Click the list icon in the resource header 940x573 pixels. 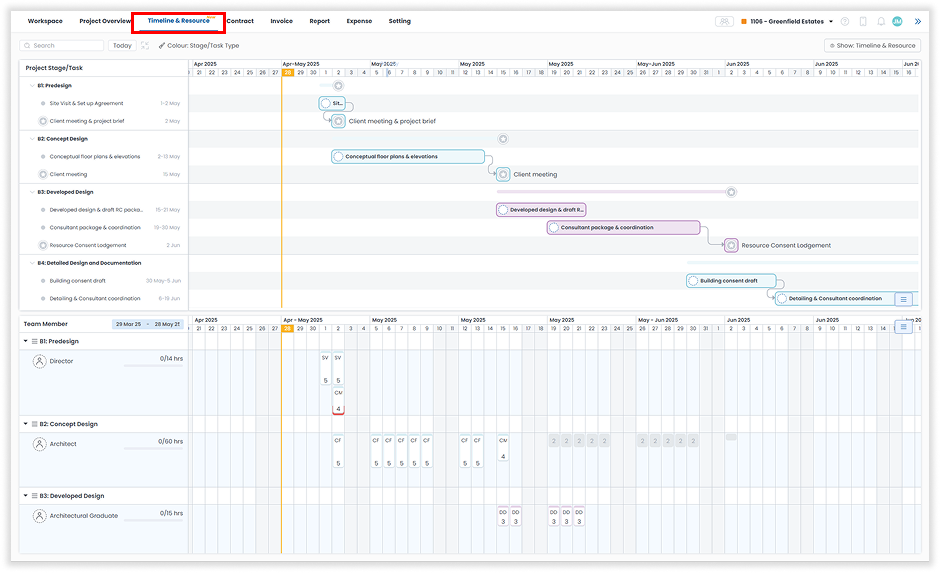[x=903, y=327]
